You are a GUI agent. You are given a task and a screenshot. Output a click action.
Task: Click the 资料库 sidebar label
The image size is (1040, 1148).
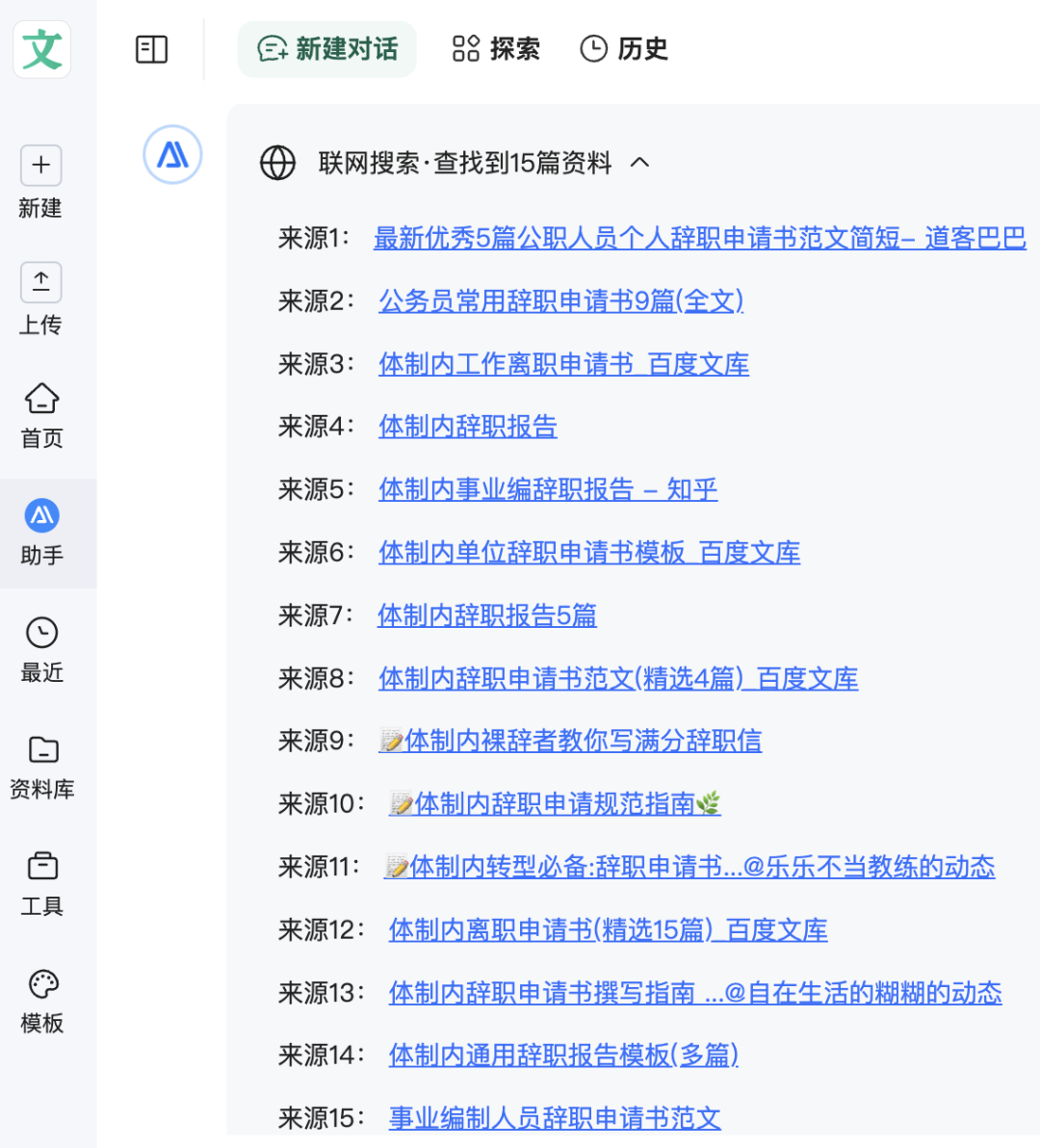coord(41,790)
